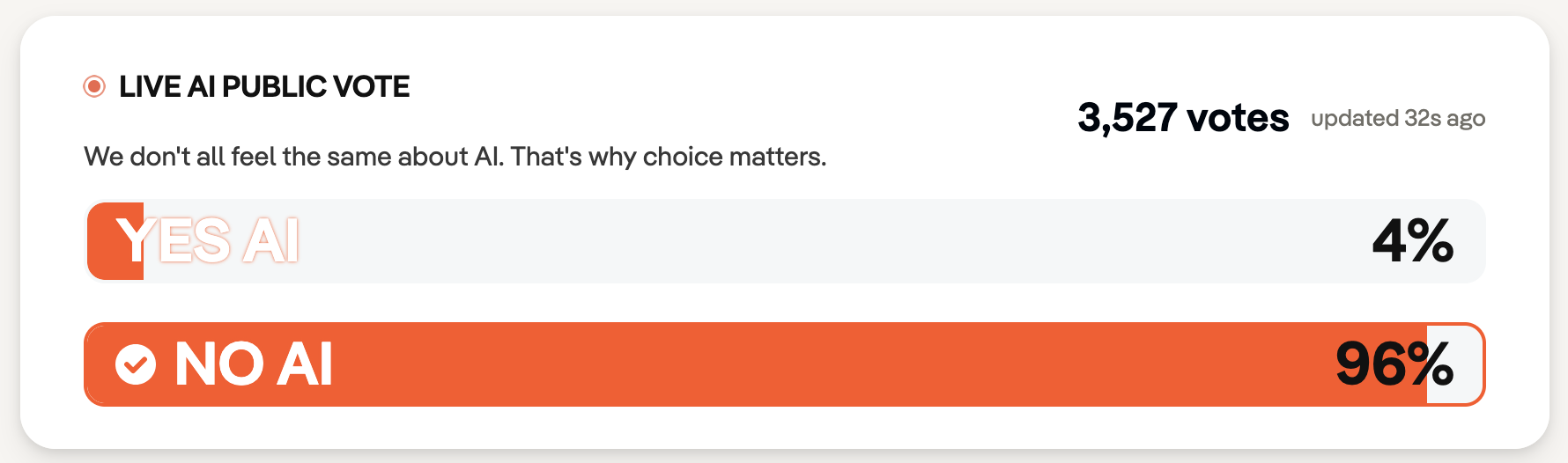This screenshot has width=1568, height=463.
Task: Vote for the YES AI option
Action: tap(784, 241)
